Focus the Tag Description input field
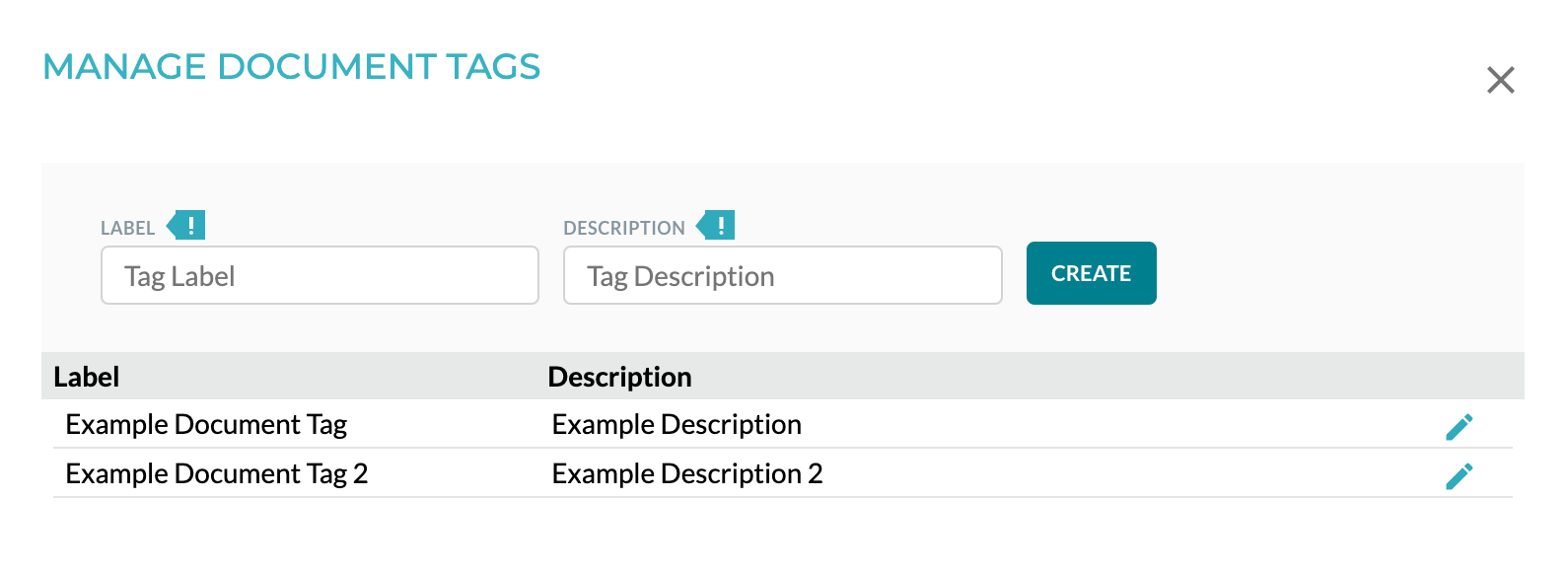 point(782,276)
